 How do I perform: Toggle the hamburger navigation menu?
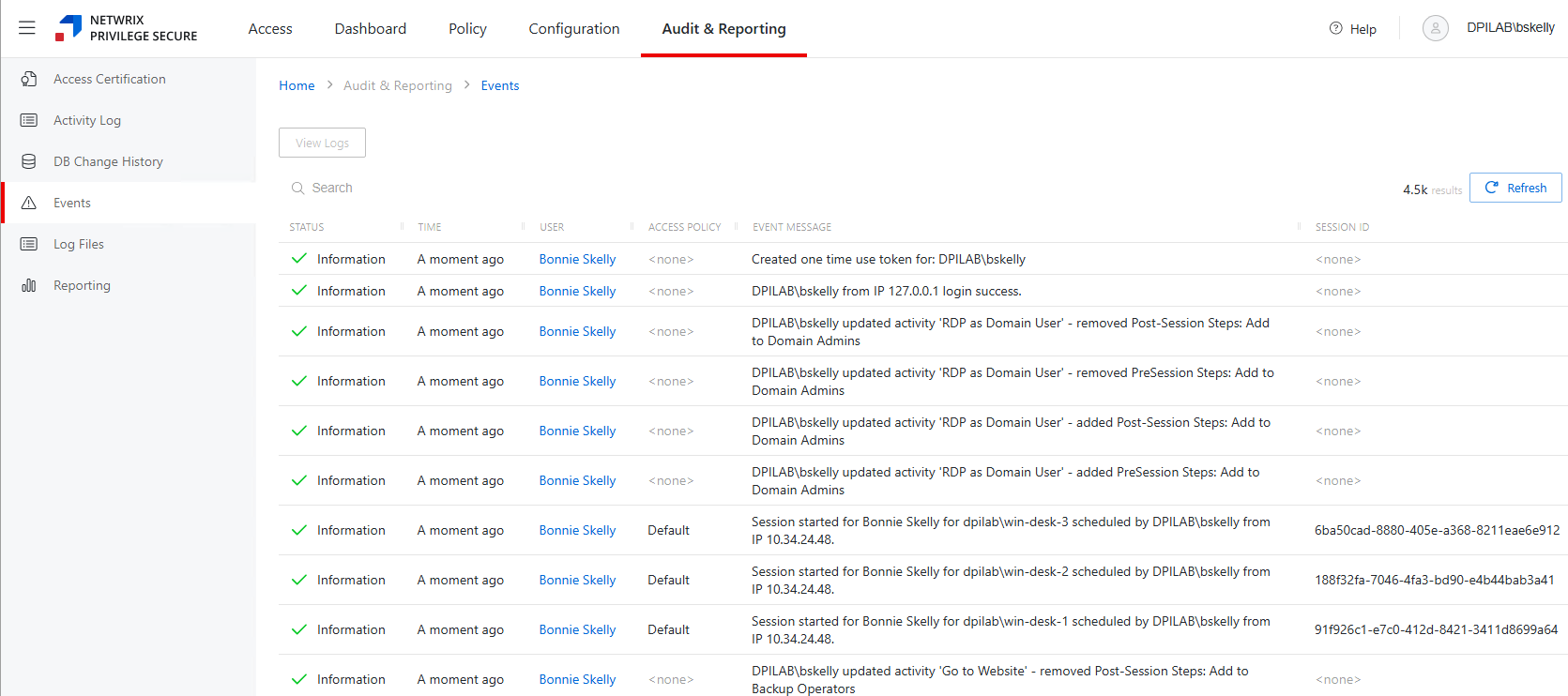(x=27, y=28)
